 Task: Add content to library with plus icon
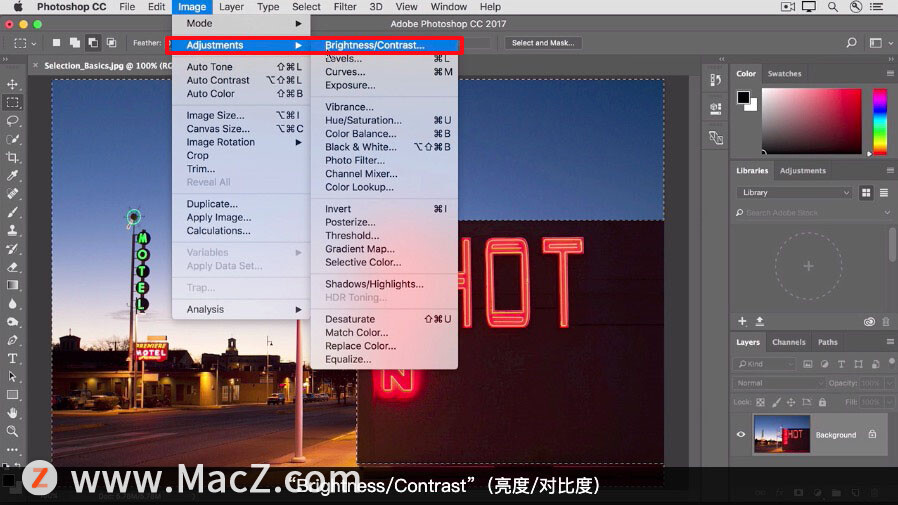click(x=742, y=321)
